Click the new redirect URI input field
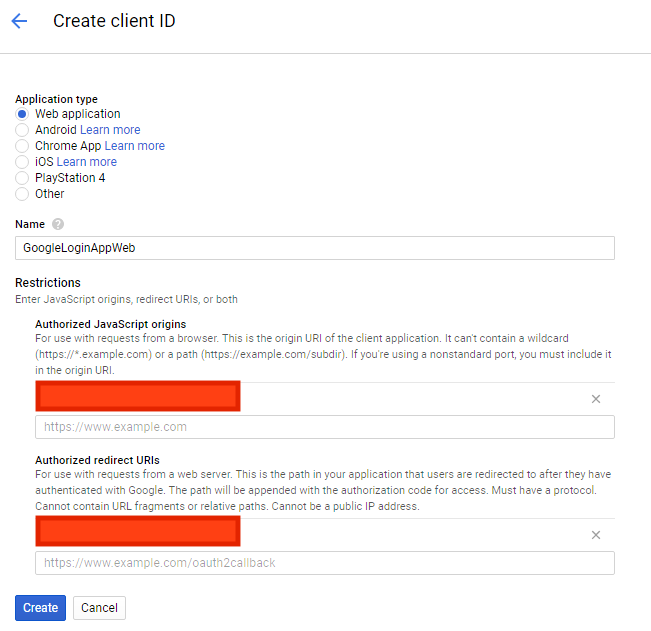 (x=325, y=563)
